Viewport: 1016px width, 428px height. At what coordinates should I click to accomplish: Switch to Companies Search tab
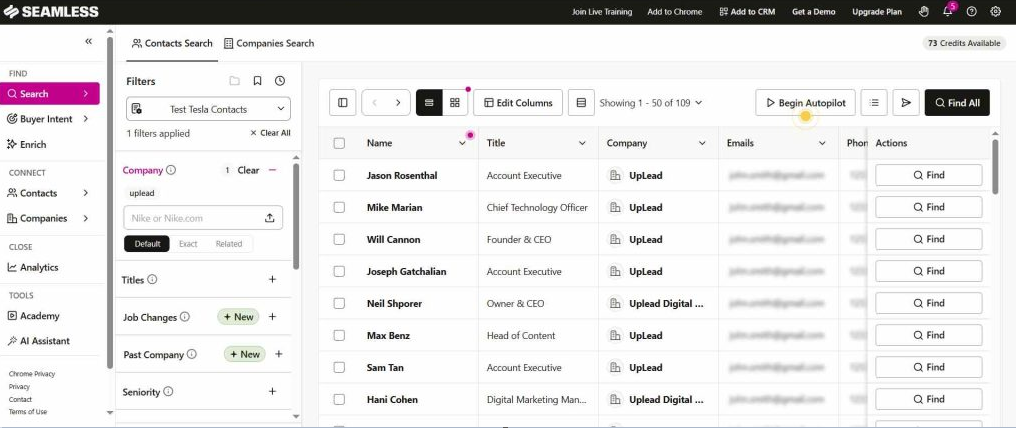tap(269, 43)
